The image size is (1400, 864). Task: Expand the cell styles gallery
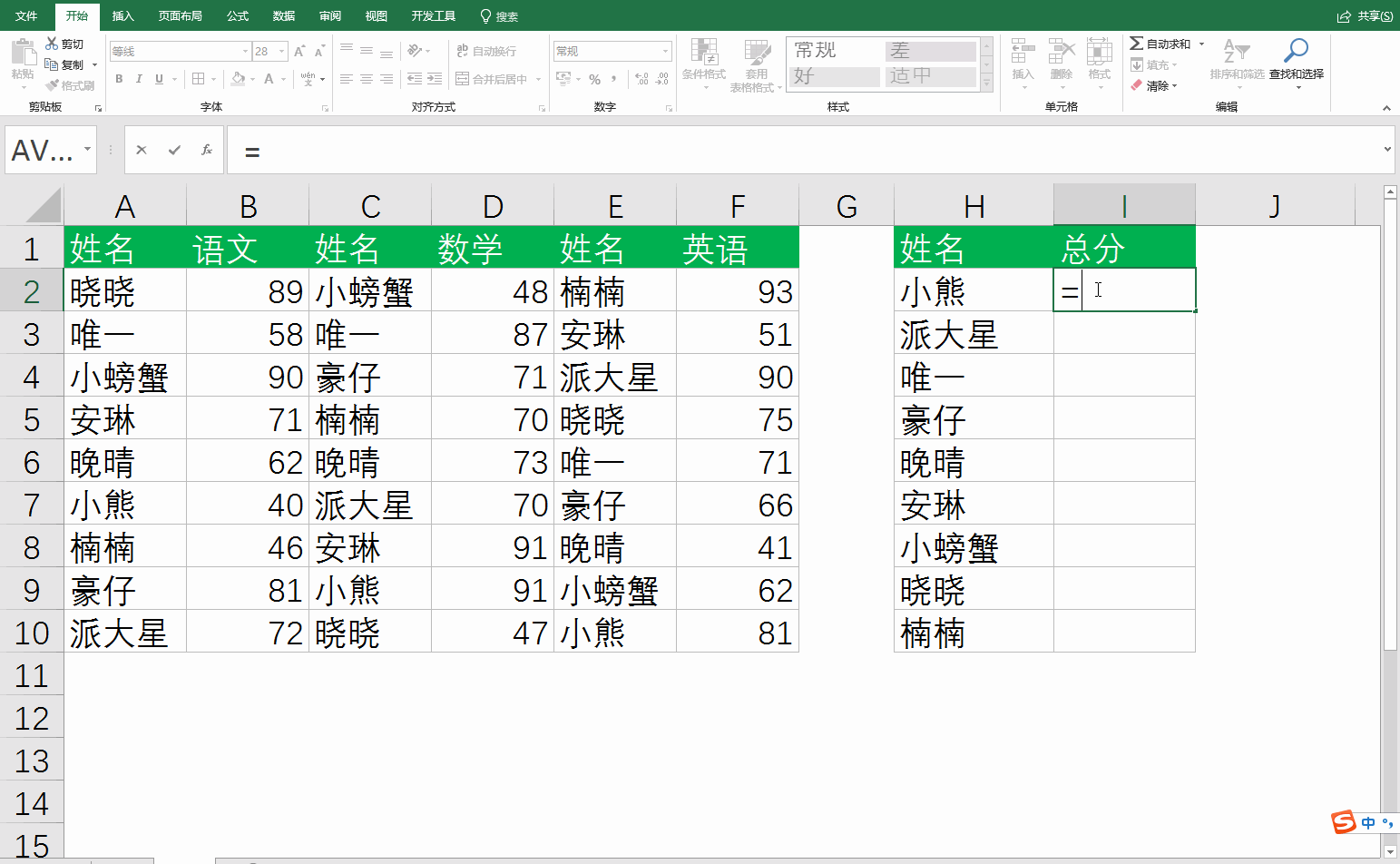987,83
